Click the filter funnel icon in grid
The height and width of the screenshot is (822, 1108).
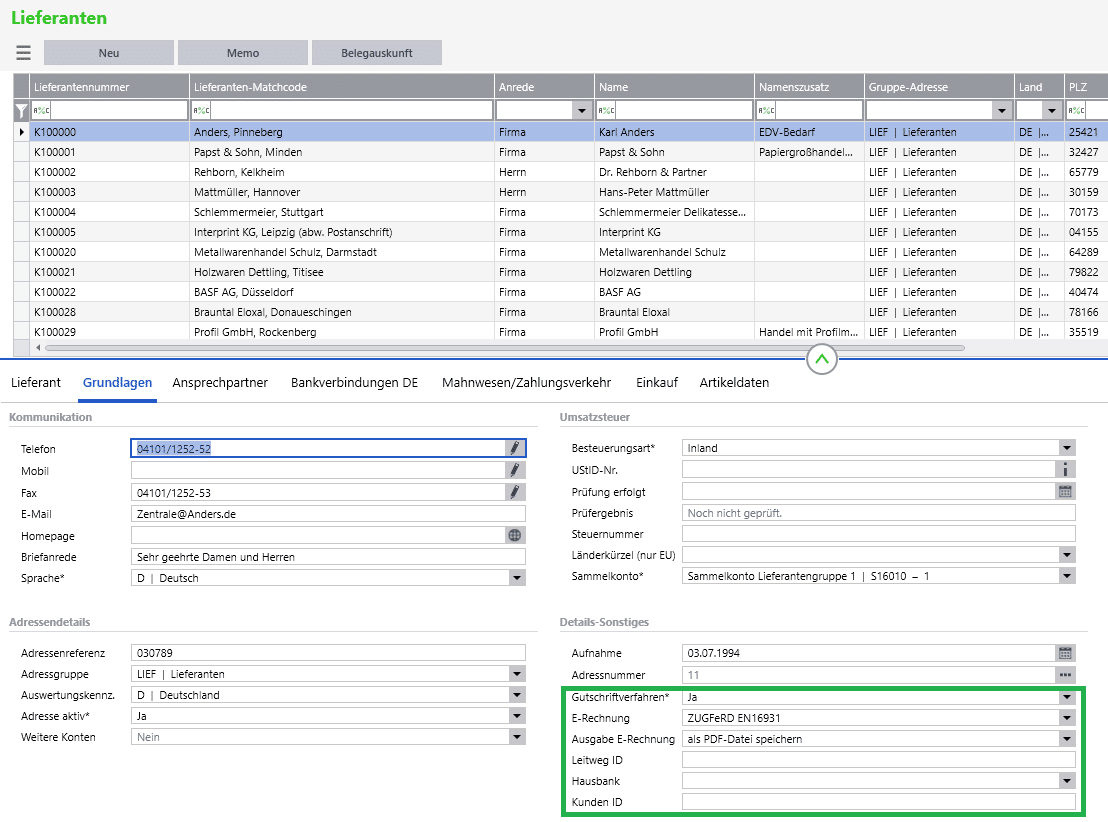[21, 110]
